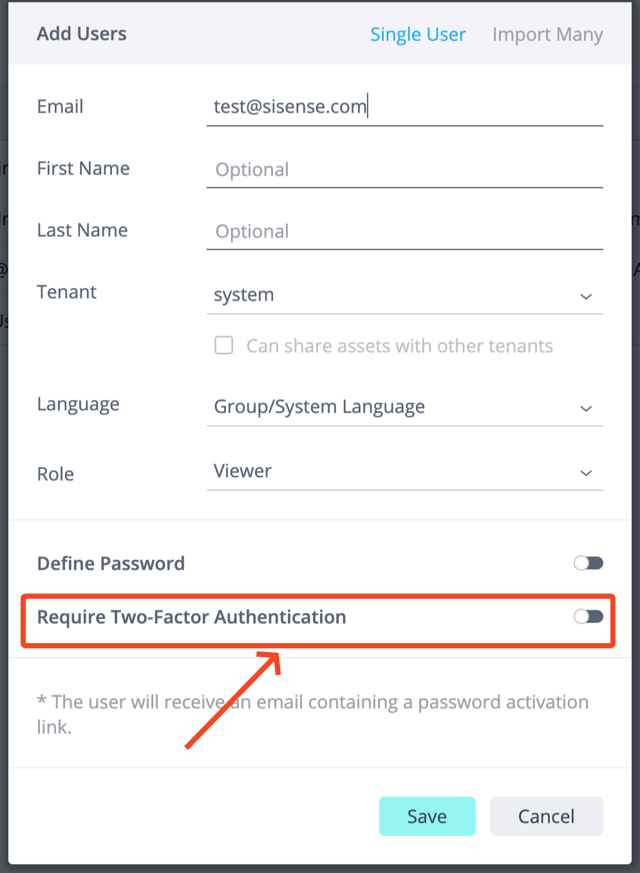Switch to the Single User tab
The width and height of the screenshot is (640, 873).
coord(418,34)
